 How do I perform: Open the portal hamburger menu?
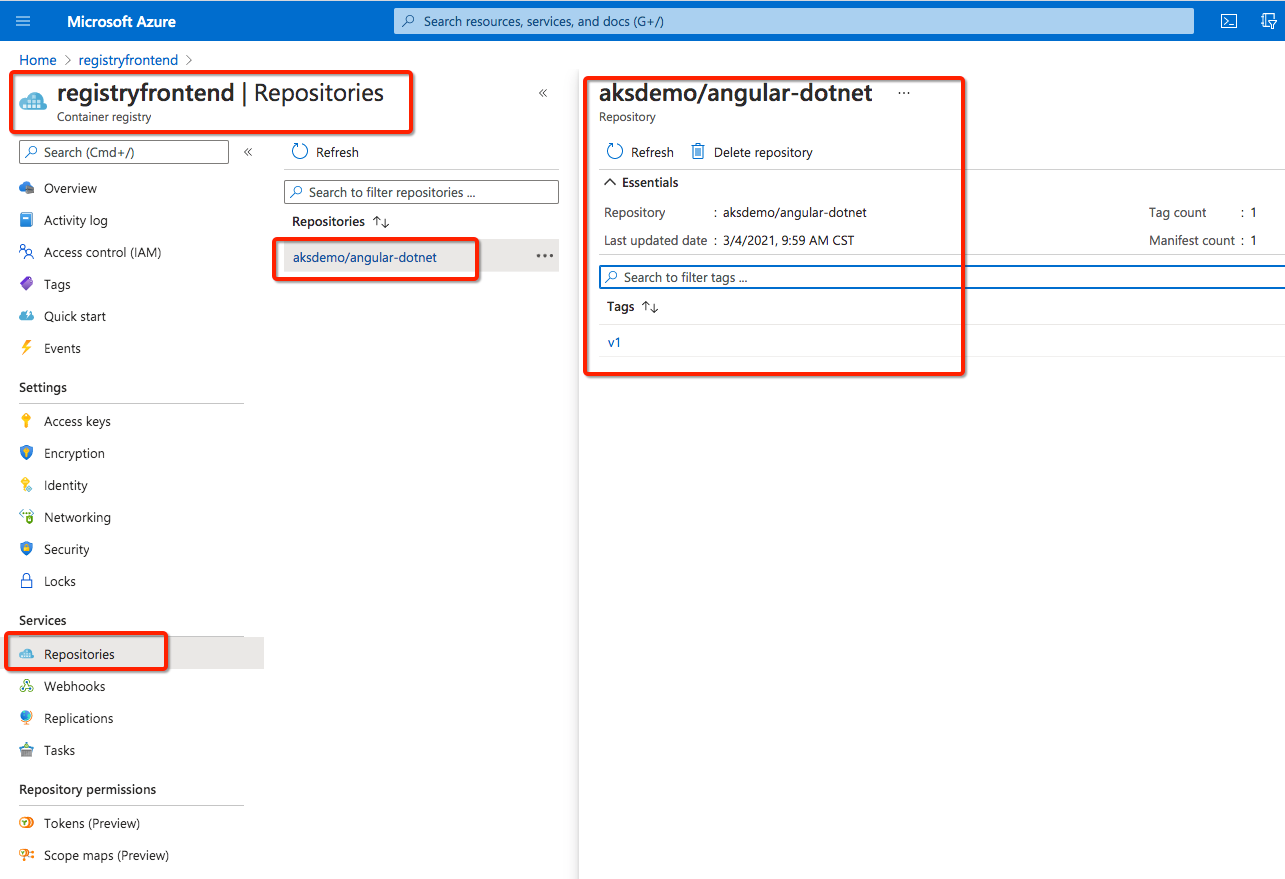22,20
